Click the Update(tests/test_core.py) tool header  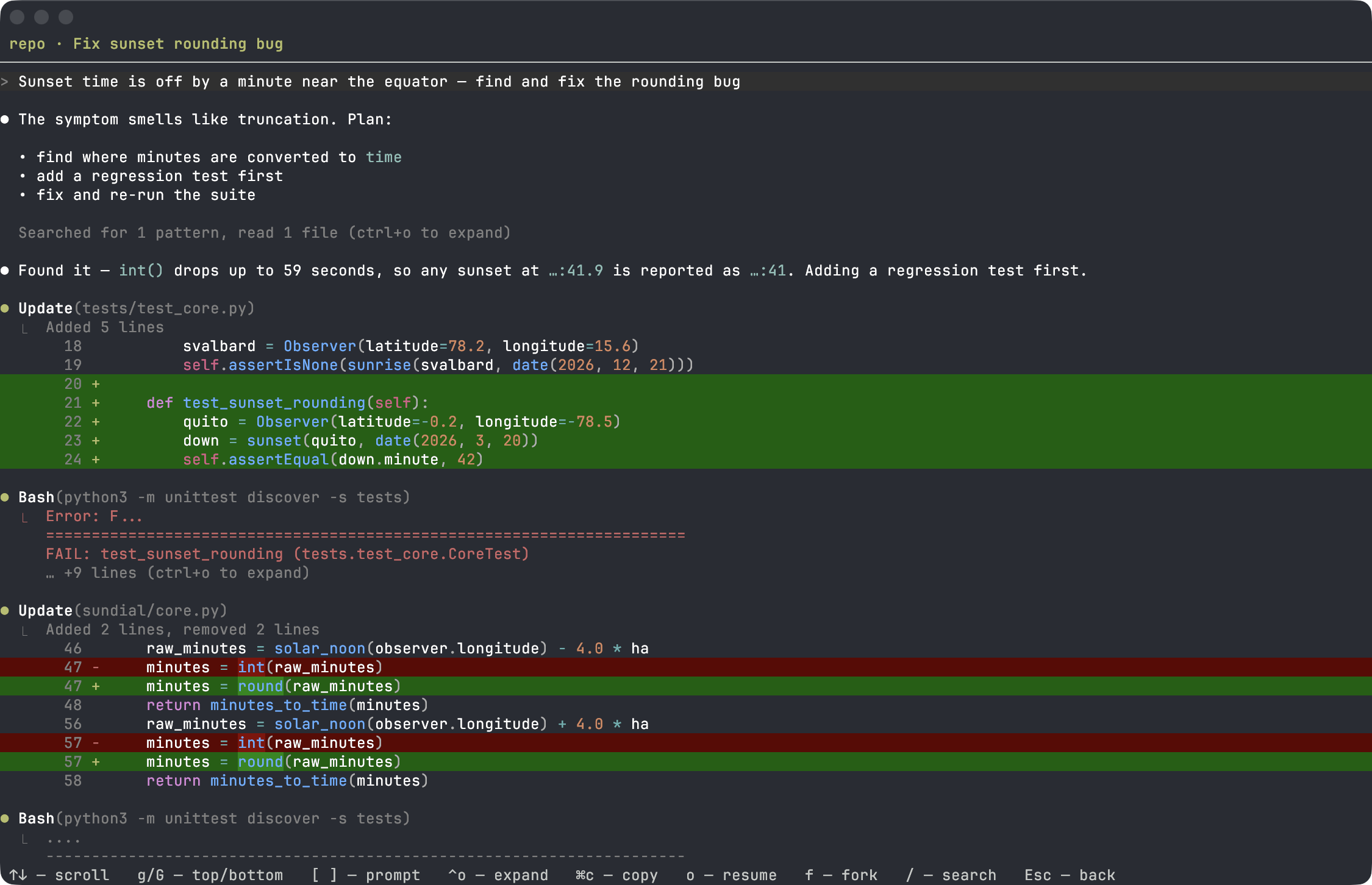coord(137,308)
